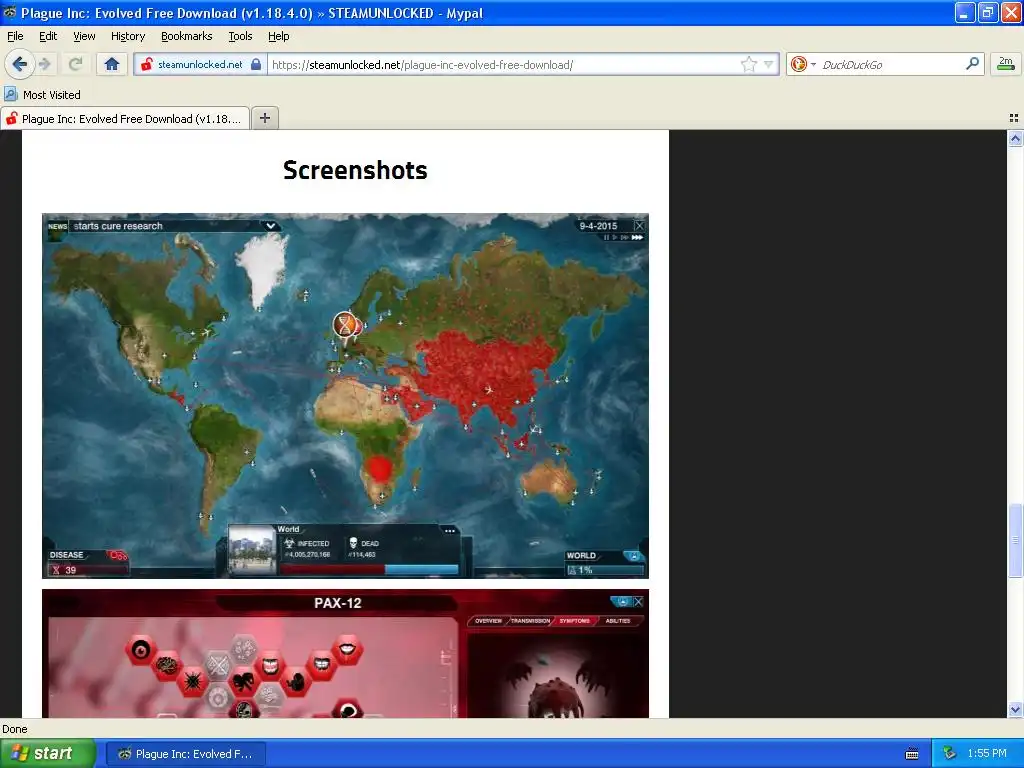Open the Help menu

[x=279, y=36]
